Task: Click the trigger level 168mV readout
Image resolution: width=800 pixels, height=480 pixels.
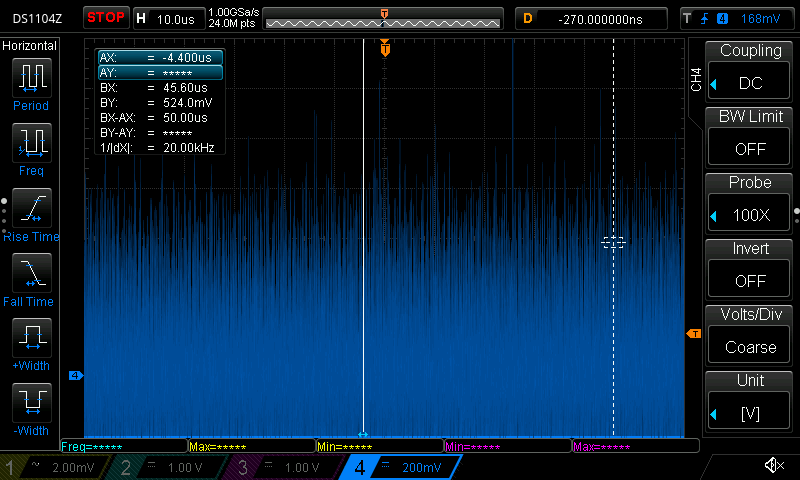Action: [760, 19]
